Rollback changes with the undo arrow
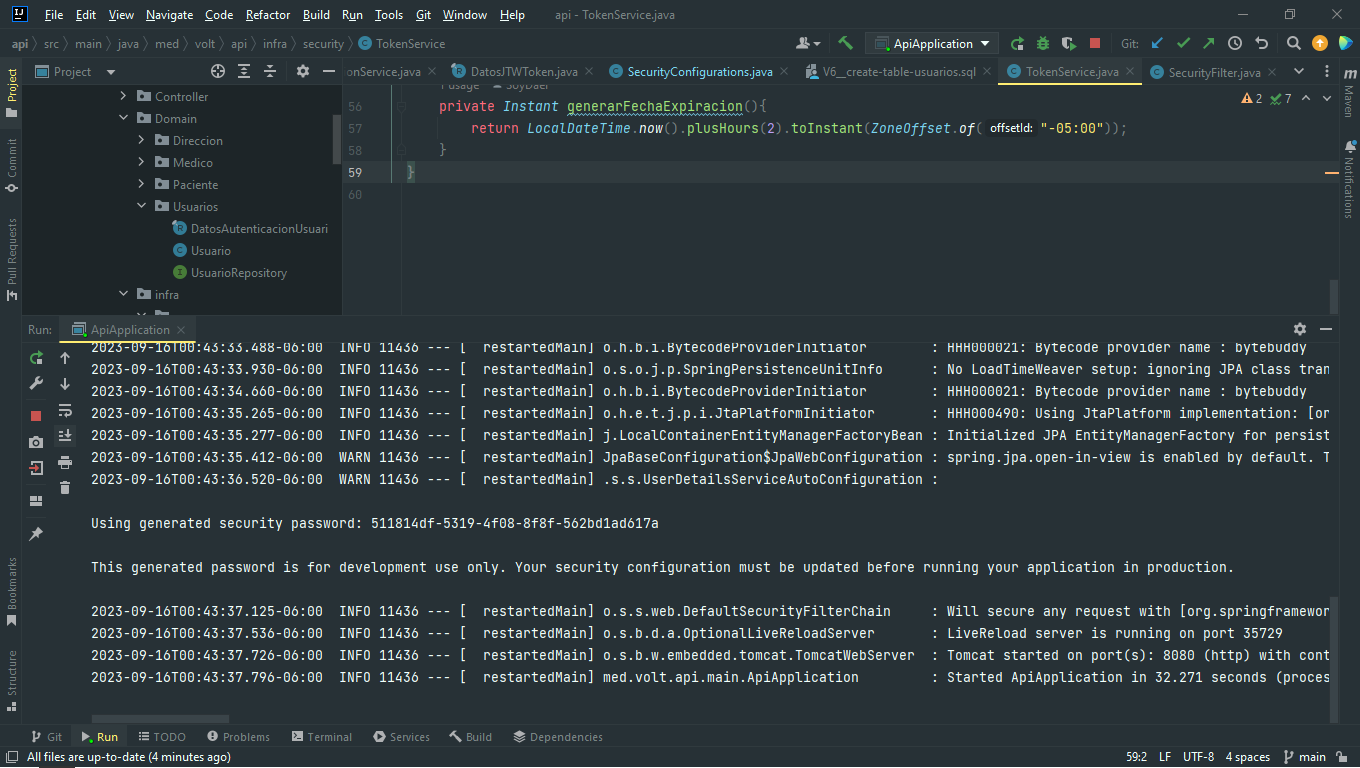This screenshot has height=768, width=1360. pos(1261,43)
